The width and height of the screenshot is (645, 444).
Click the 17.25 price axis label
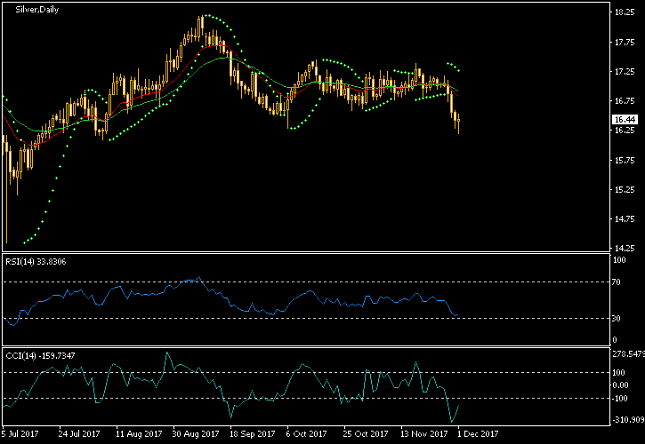[624, 72]
